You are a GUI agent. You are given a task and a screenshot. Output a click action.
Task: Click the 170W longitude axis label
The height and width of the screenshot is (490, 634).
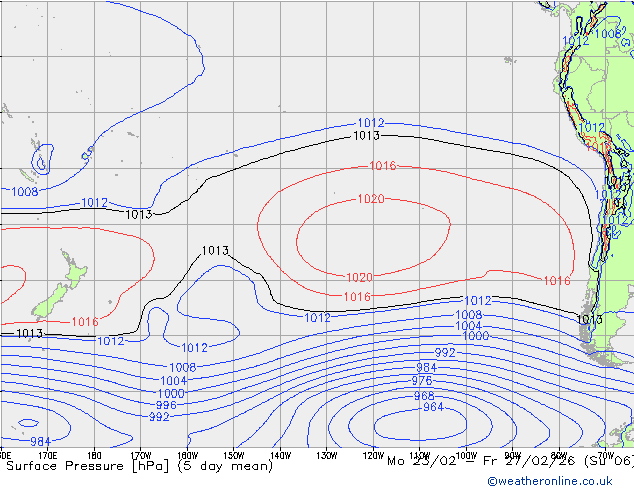(141, 456)
